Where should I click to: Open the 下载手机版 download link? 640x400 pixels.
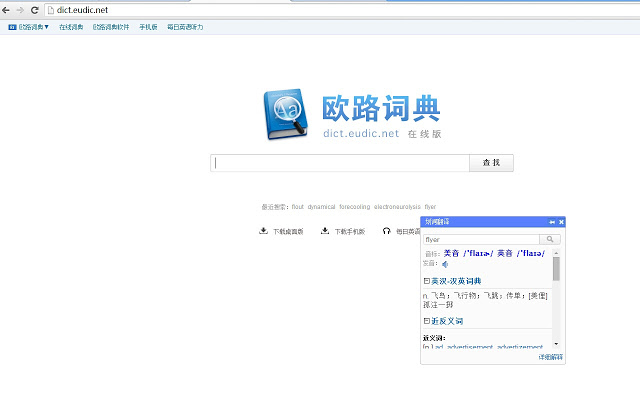[x=350, y=232]
